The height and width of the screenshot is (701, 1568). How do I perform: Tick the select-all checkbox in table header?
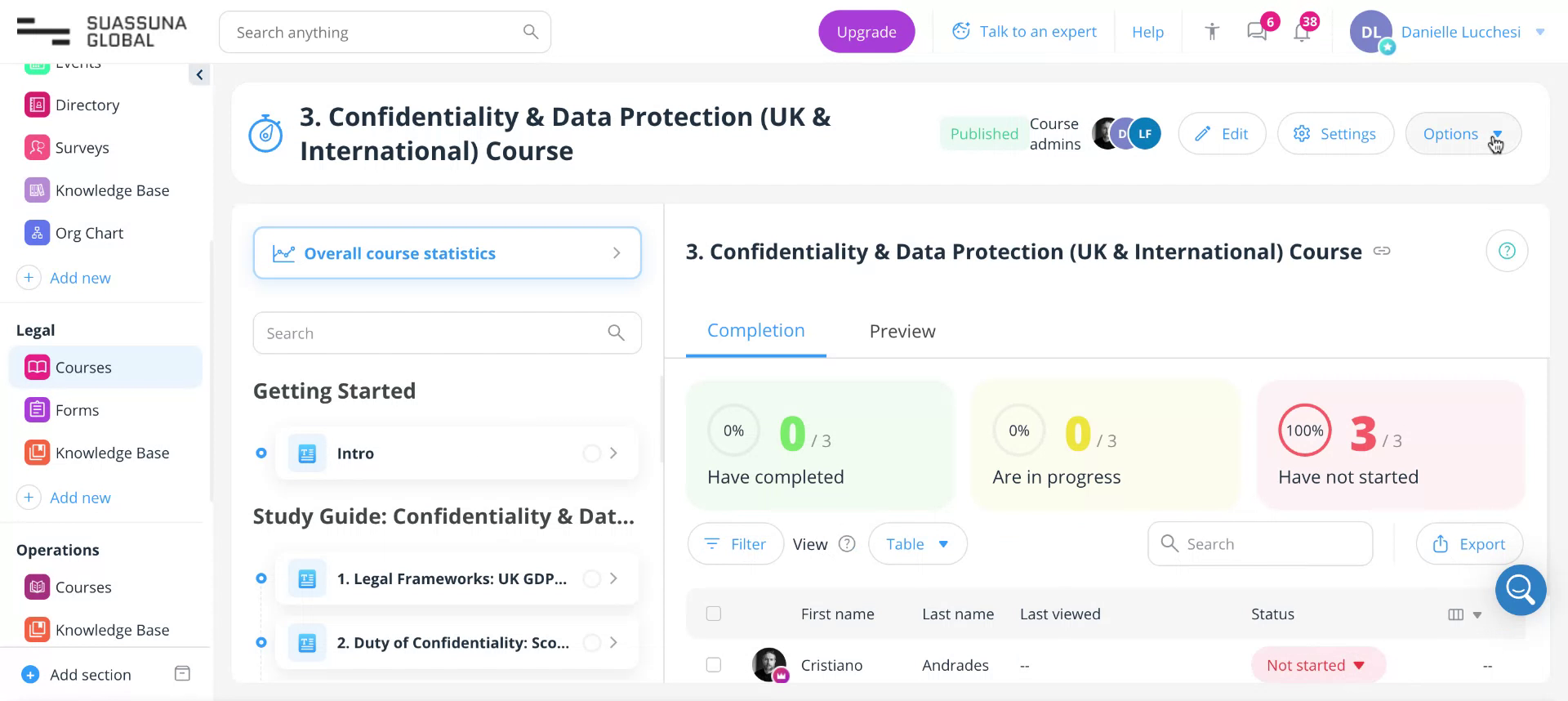click(x=714, y=614)
